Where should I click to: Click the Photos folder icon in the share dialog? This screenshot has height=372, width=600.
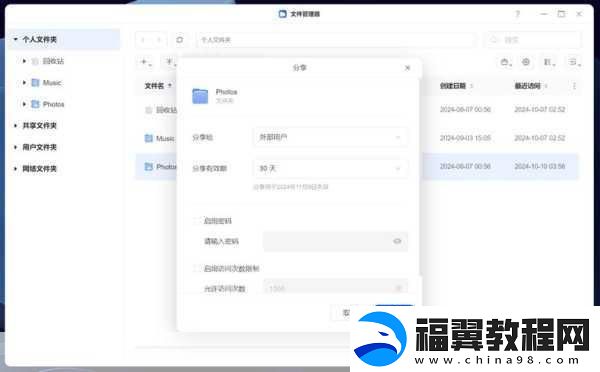click(x=200, y=96)
